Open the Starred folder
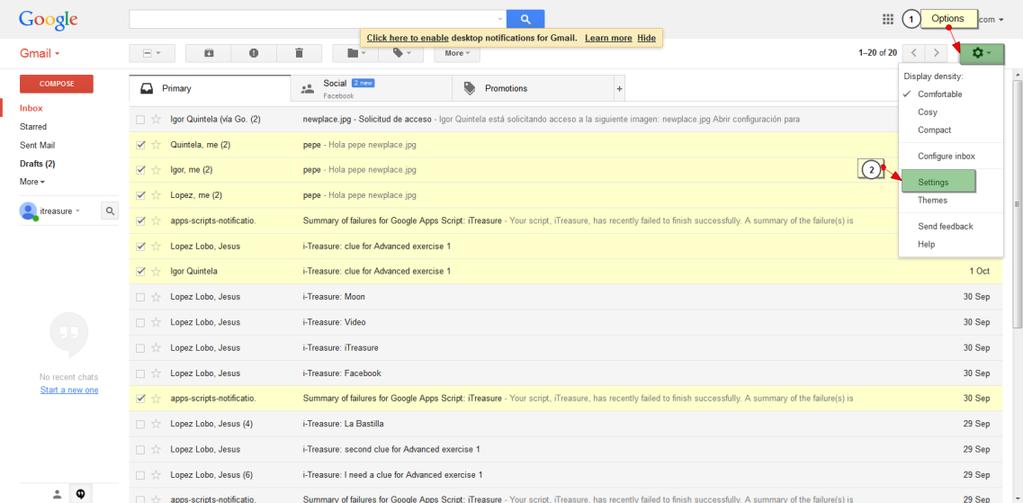 tap(33, 127)
